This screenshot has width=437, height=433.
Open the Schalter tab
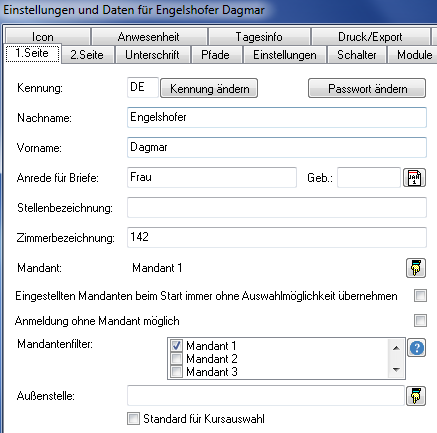pos(357,55)
